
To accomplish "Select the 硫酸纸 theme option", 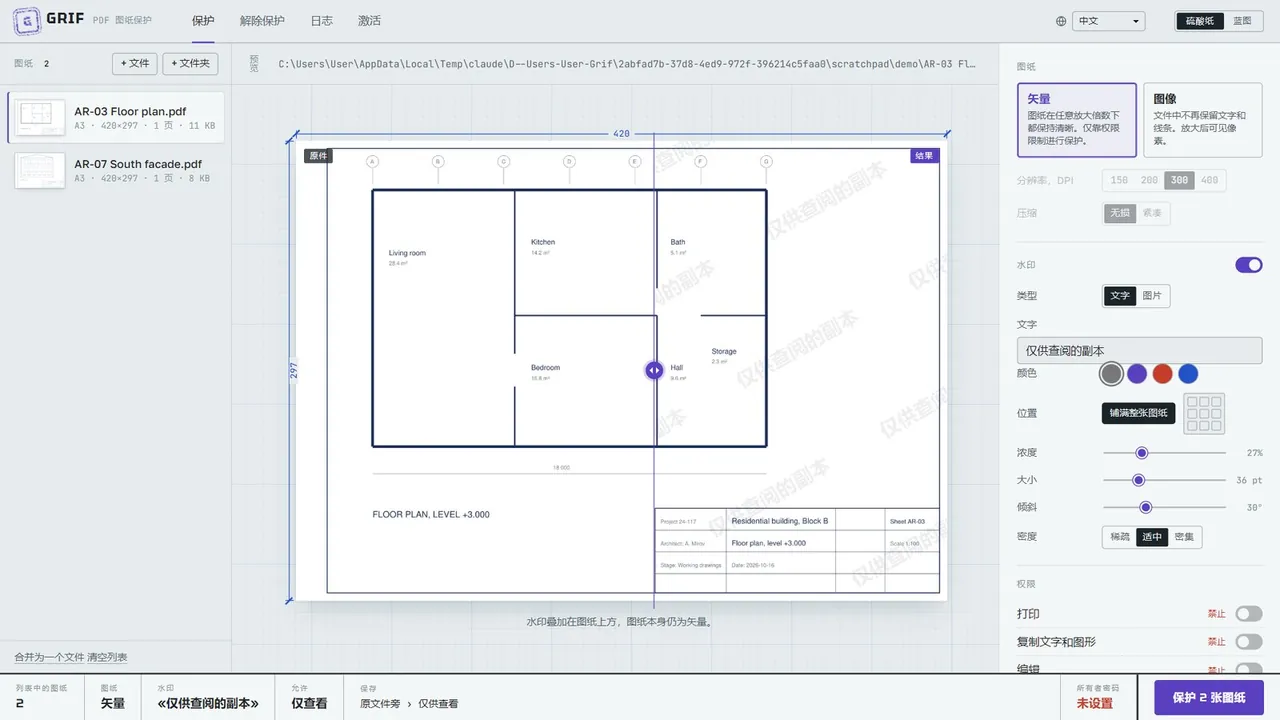I will (1200, 21).
